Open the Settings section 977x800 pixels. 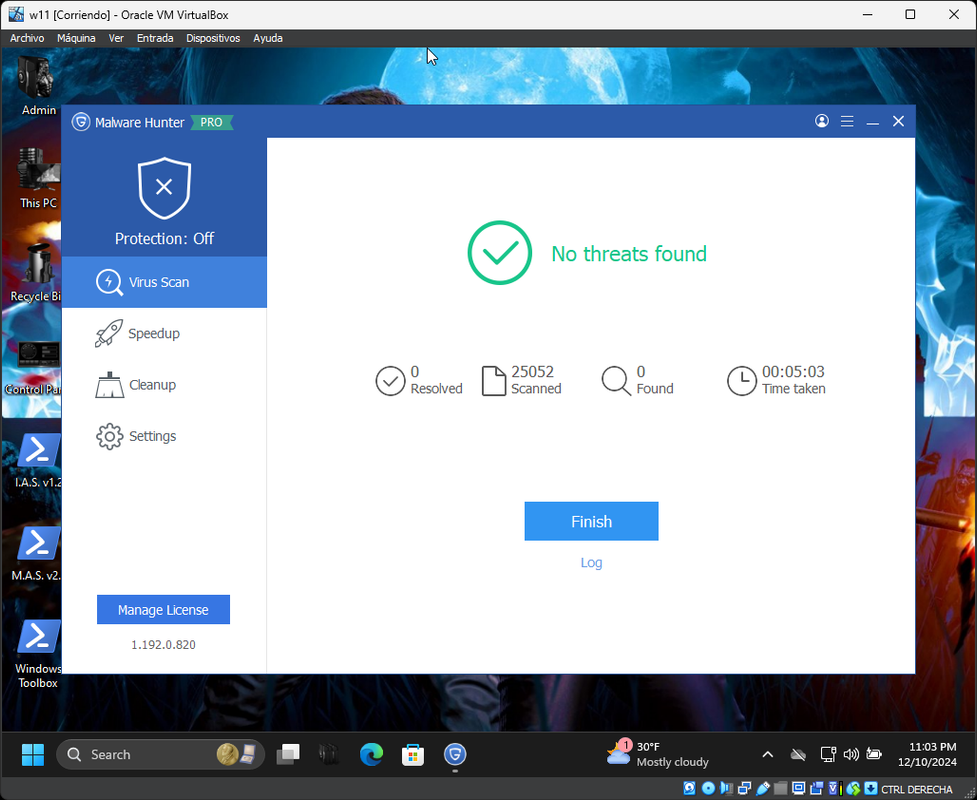(164, 436)
